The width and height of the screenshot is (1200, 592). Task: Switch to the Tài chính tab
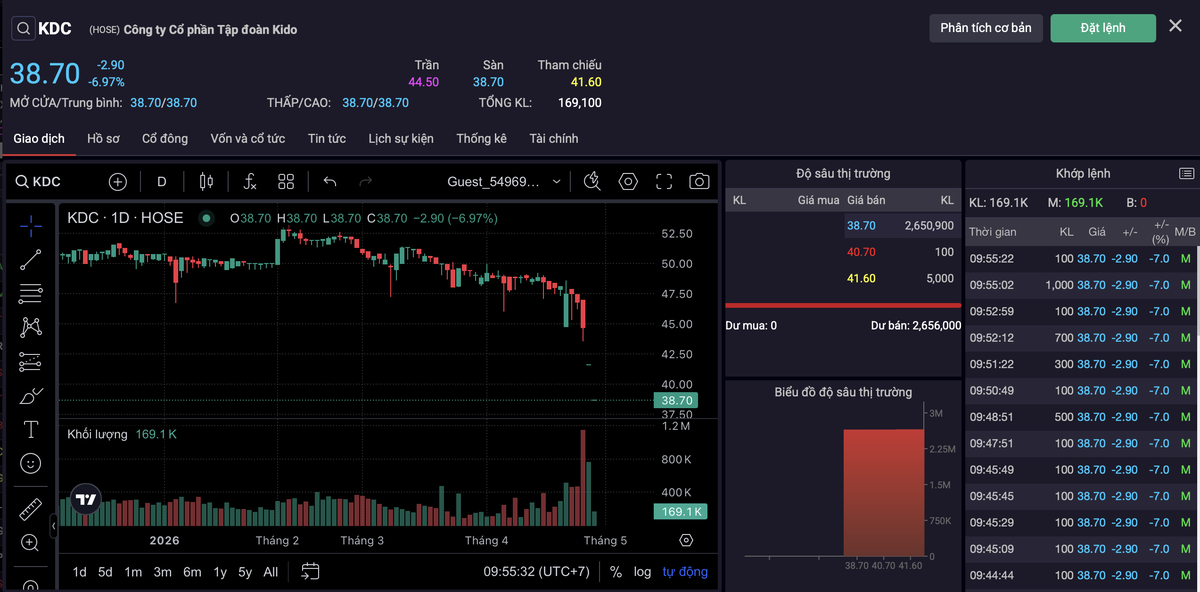pos(553,138)
